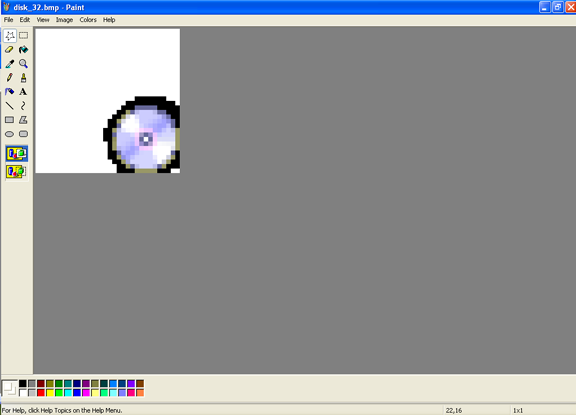
Task: Select the Brush tool
Action: coord(24,78)
